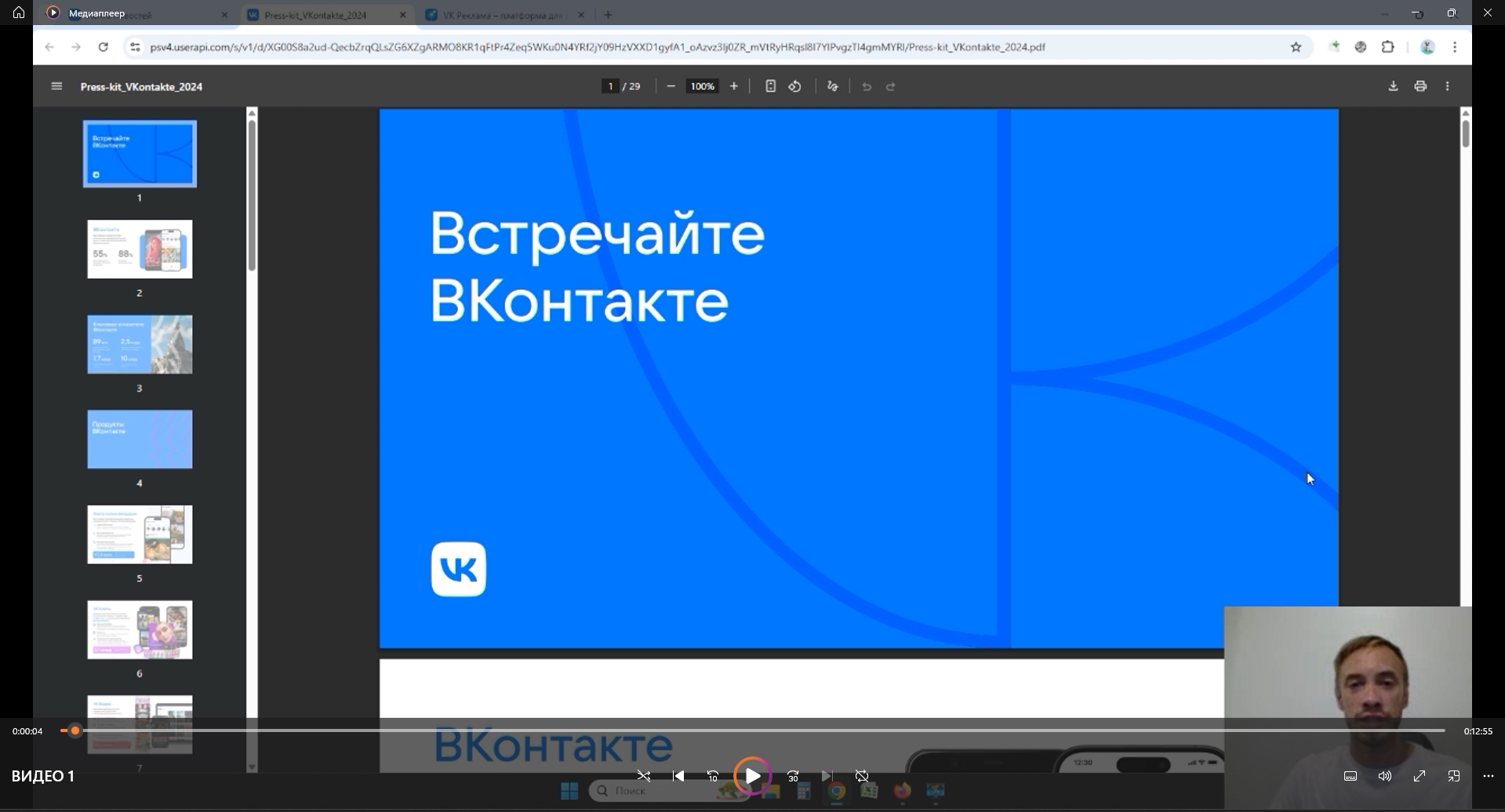The height and width of the screenshot is (812, 1505).
Task: Select page 6 thumbnail in sidebar
Action: click(140, 630)
